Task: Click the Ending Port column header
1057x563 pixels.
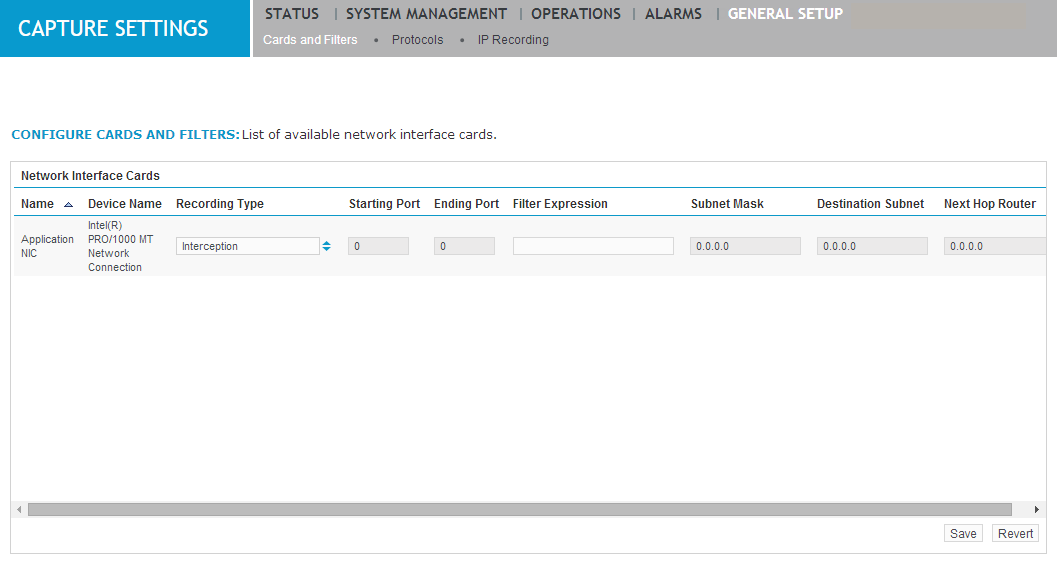Action: 466,204
